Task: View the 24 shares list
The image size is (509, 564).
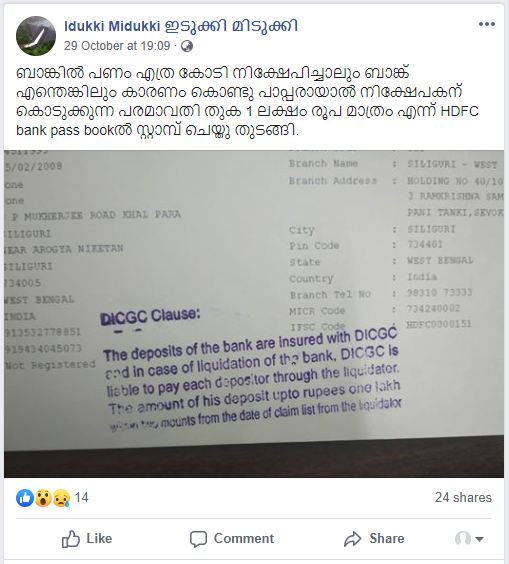Action: point(463,497)
